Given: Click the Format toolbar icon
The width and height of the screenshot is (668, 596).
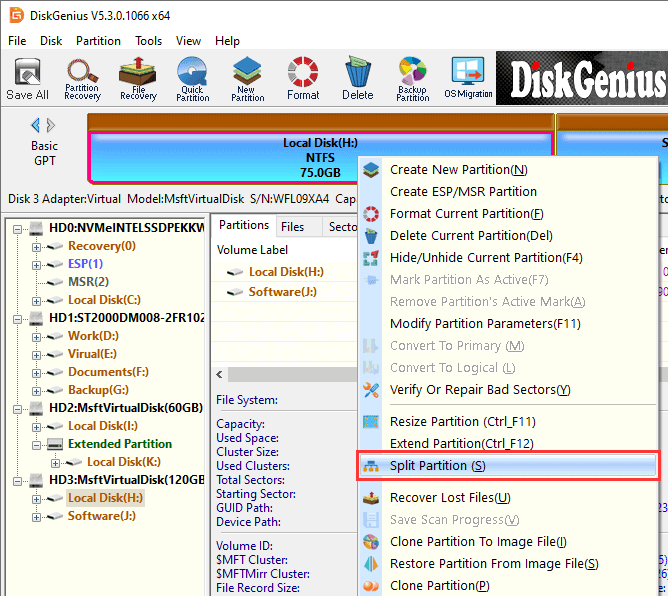Looking at the screenshot, I should click(303, 78).
